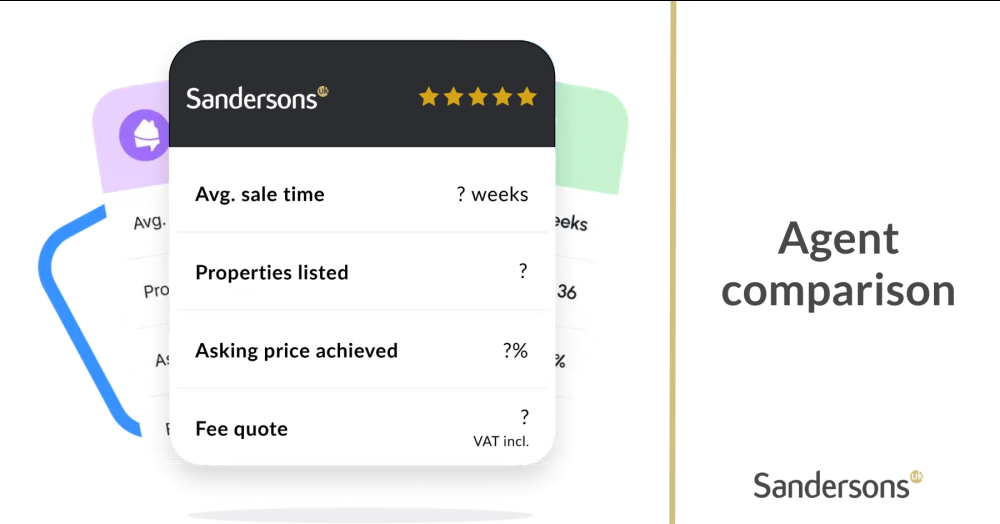Select the fourth gold rating star
The width and height of the screenshot is (1000, 524).
[502, 97]
